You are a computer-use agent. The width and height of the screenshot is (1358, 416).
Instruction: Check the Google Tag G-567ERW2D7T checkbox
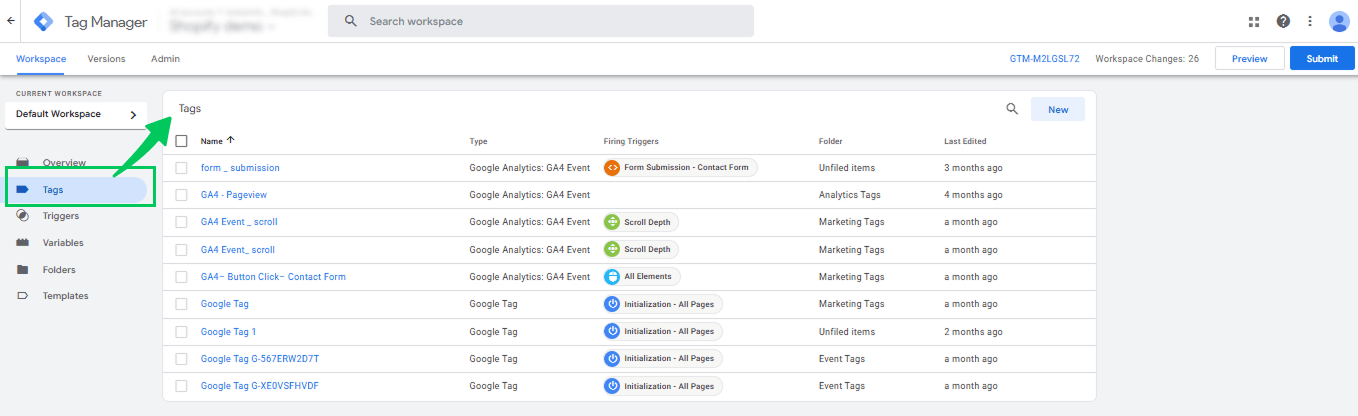[x=181, y=358]
